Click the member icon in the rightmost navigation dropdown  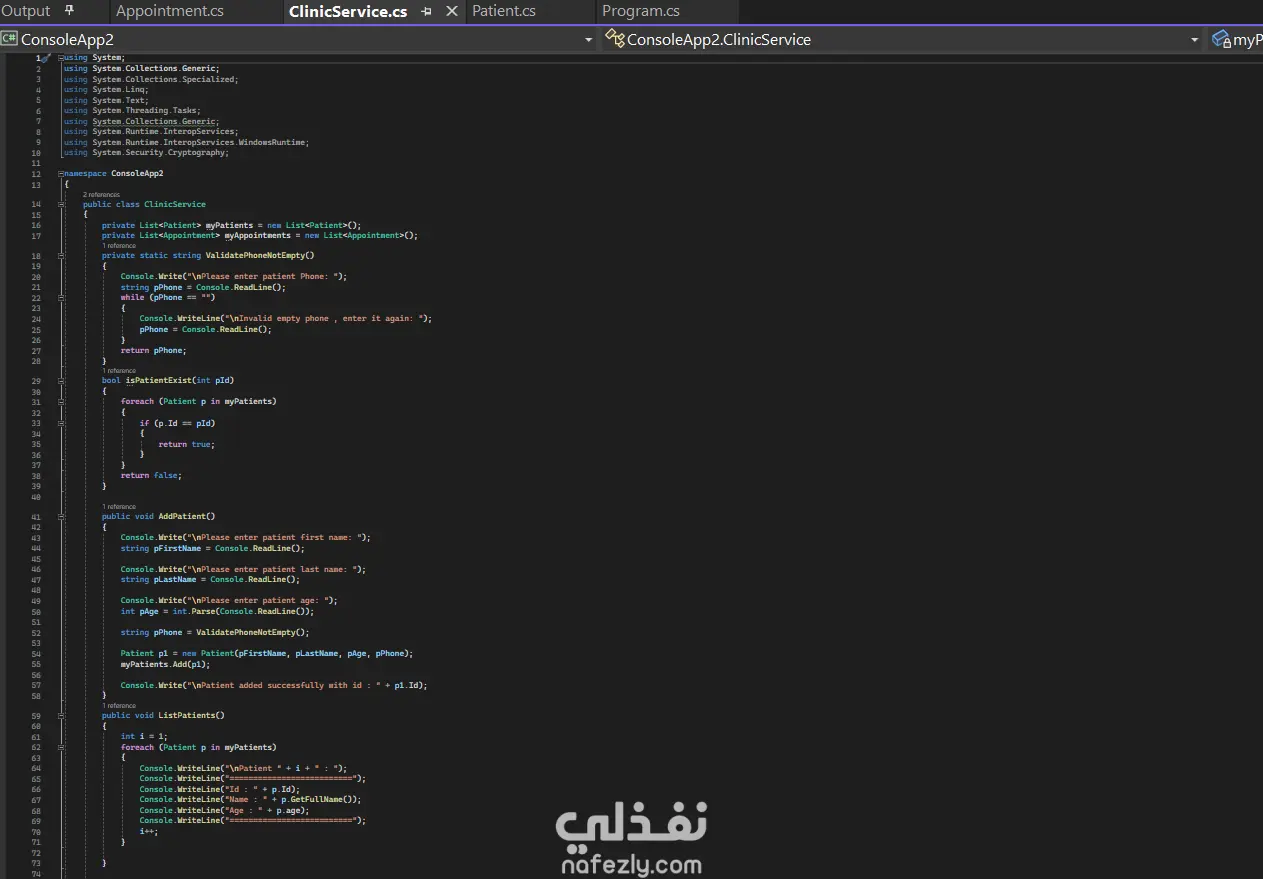click(1221, 39)
